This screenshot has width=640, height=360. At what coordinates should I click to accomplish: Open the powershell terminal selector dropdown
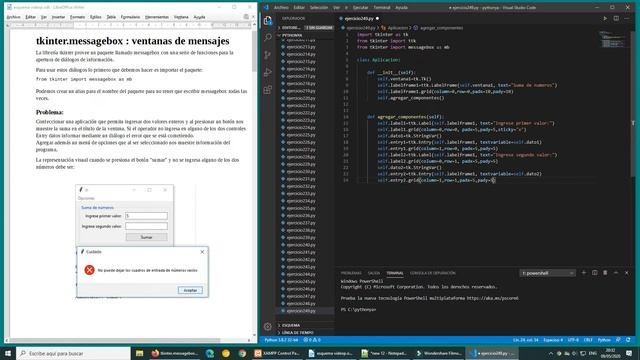[x=547, y=273]
